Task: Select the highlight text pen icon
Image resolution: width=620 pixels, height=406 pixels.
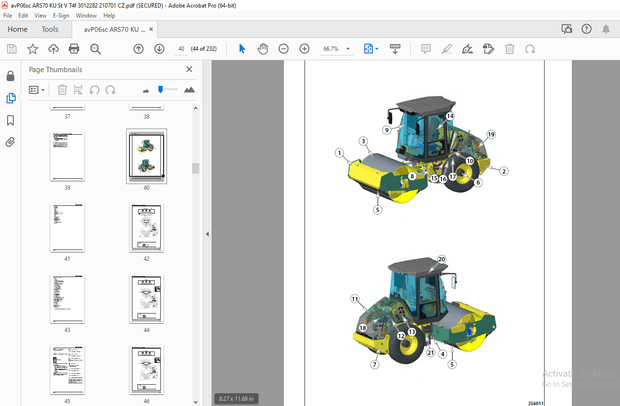Action: 447,49
